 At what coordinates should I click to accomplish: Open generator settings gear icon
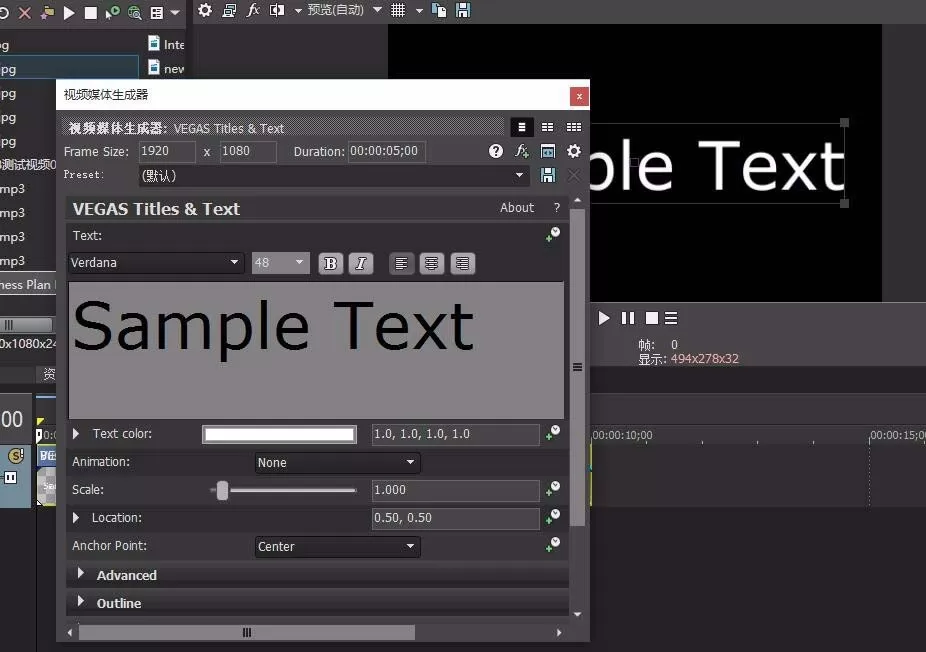(x=573, y=151)
